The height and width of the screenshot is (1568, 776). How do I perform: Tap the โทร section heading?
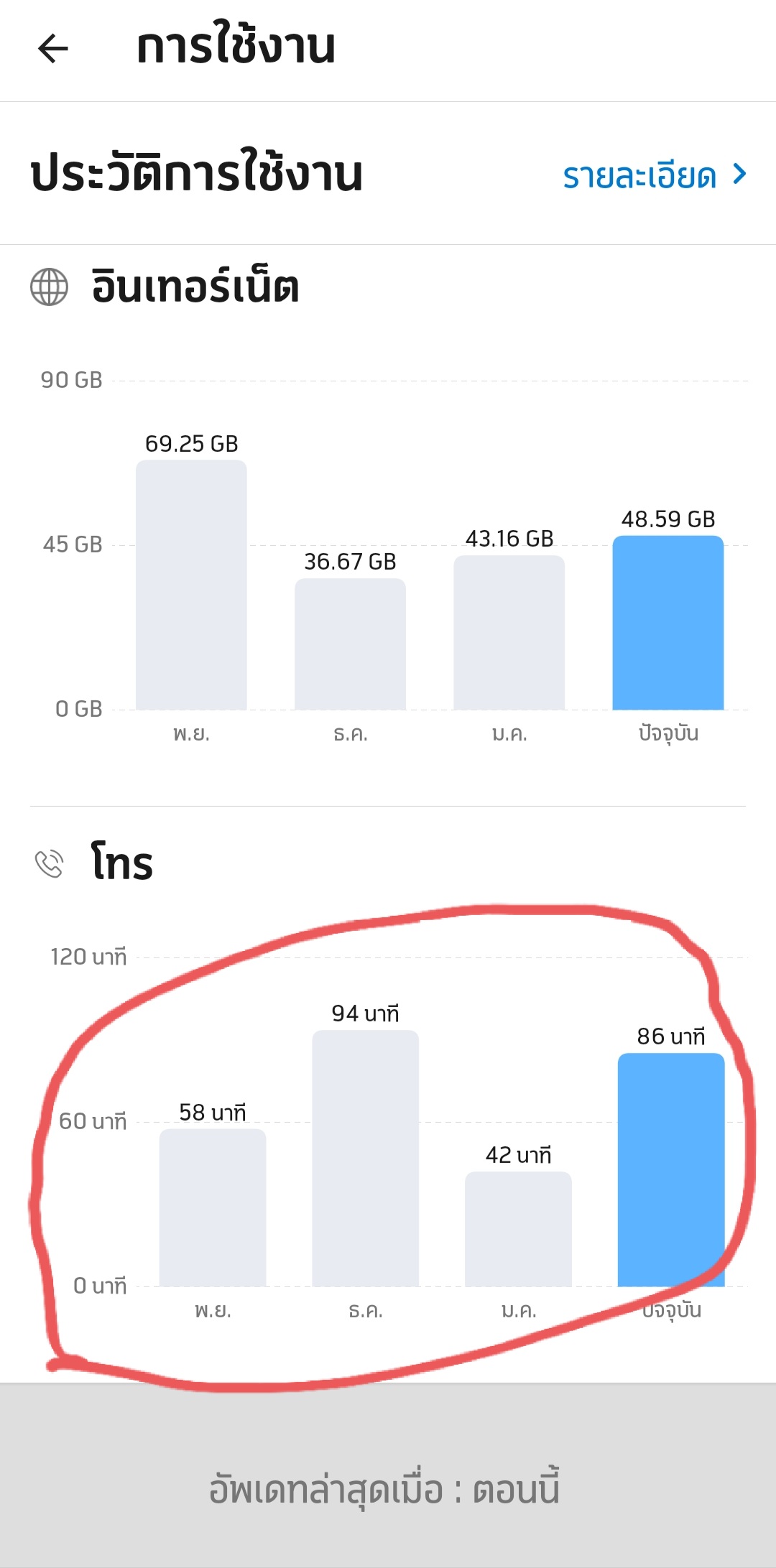(x=122, y=863)
